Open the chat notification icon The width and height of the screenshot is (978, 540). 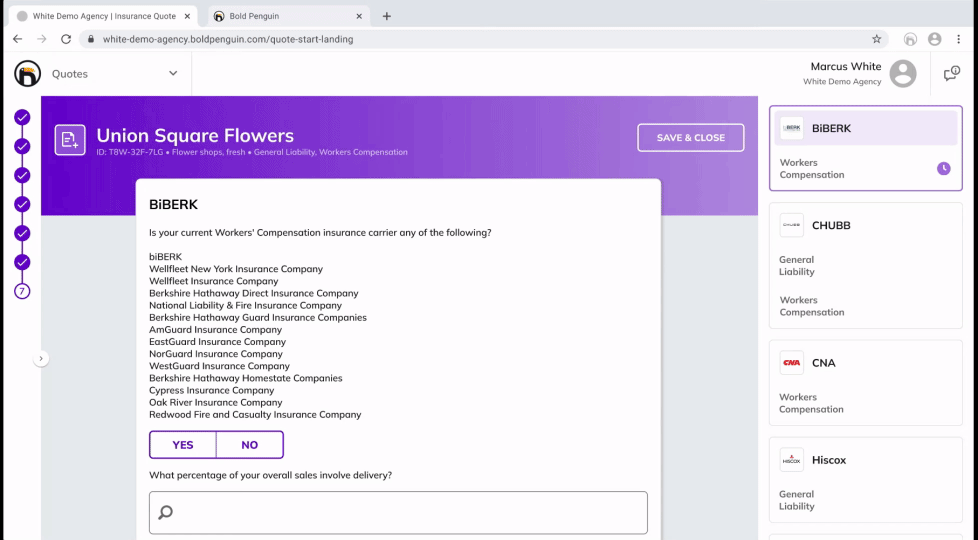(x=951, y=74)
